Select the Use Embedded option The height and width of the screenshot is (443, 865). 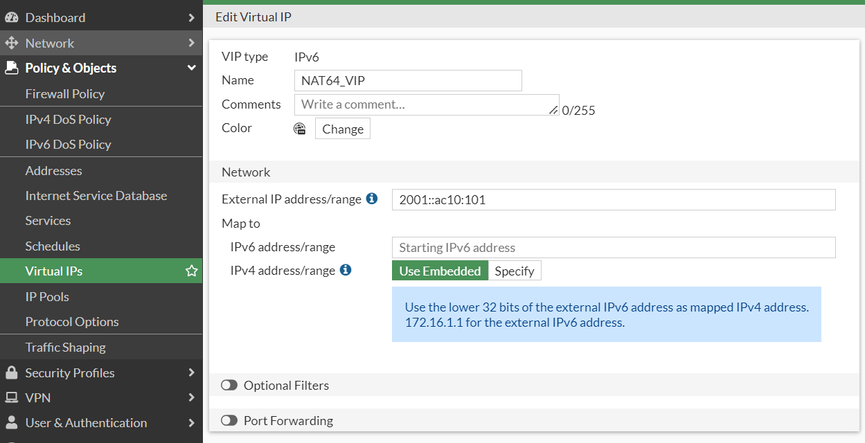point(440,271)
